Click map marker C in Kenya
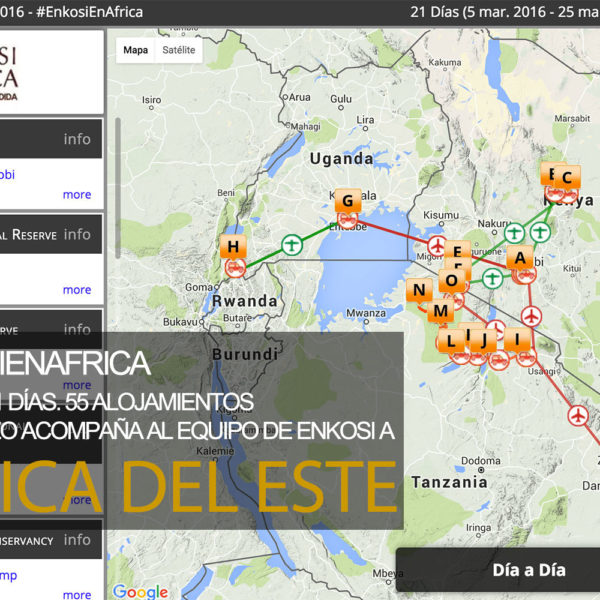Image resolution: width=600 pixels, height=600 pixels. (567, 178)
